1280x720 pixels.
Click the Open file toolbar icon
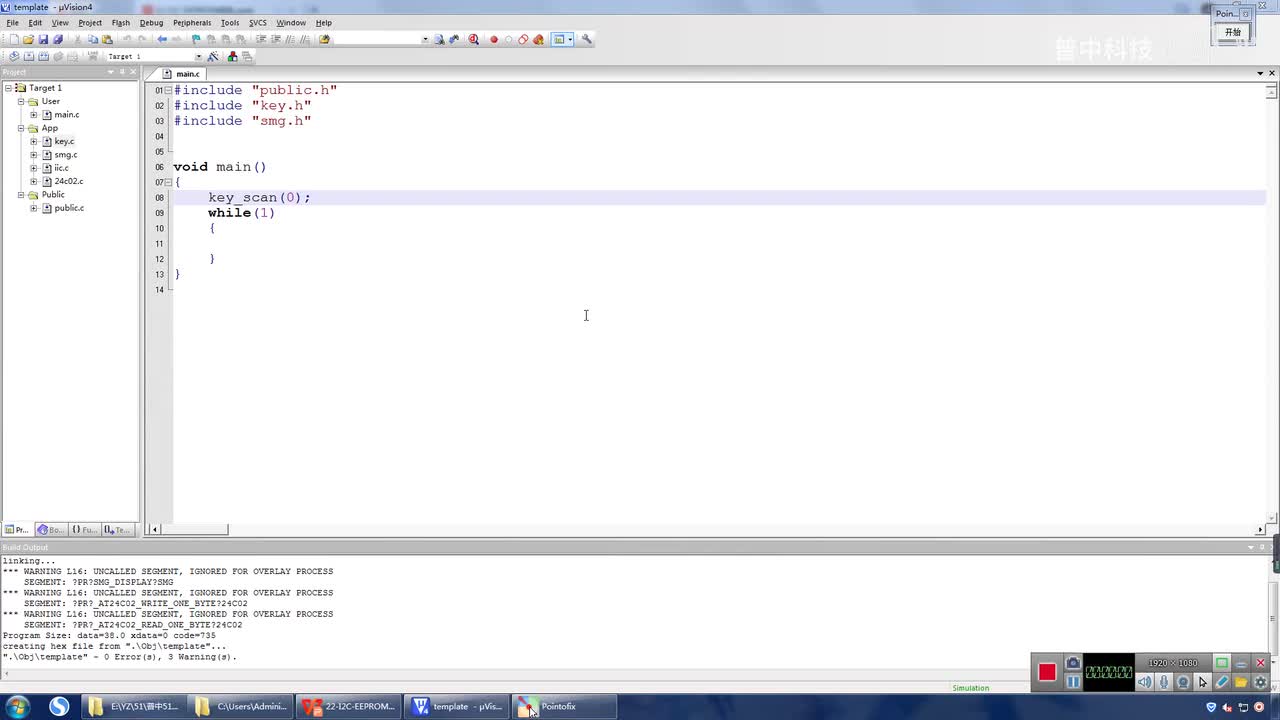(29, 40)
